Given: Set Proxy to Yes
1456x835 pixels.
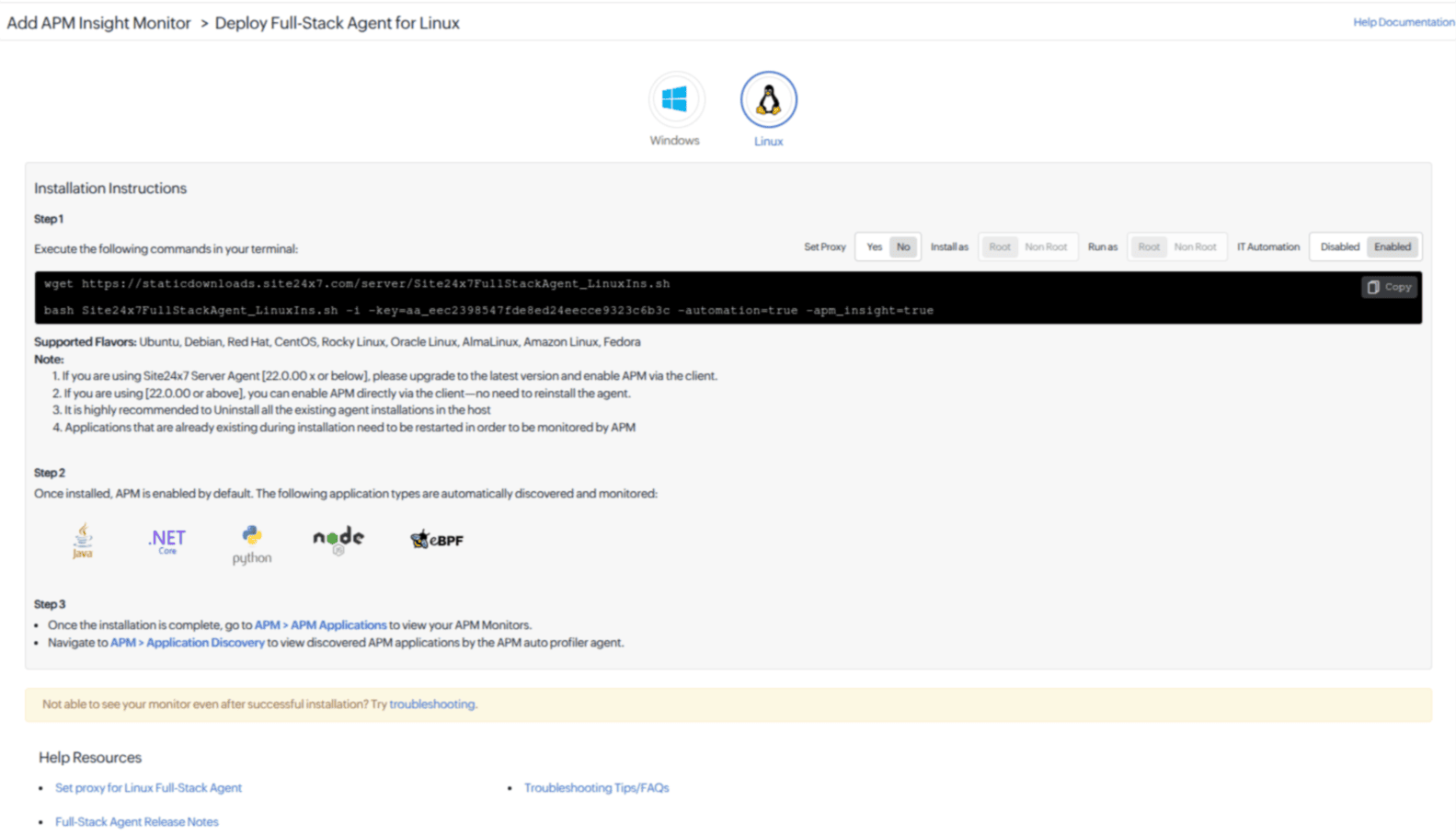Looking at the screenshot, I should pos(874,246).
